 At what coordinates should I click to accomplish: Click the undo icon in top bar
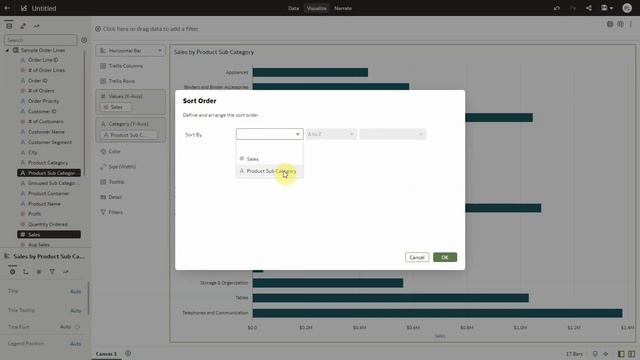point(557,8)
